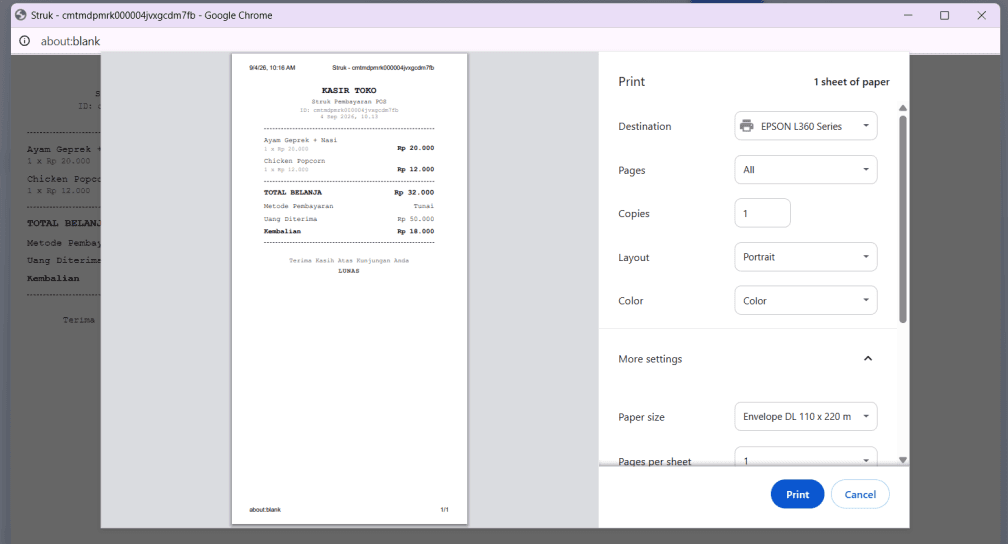This screenshot has height=544, width=1008.
Task: Click the '1/1' page number in preview
Action: (x=444, y=510)
